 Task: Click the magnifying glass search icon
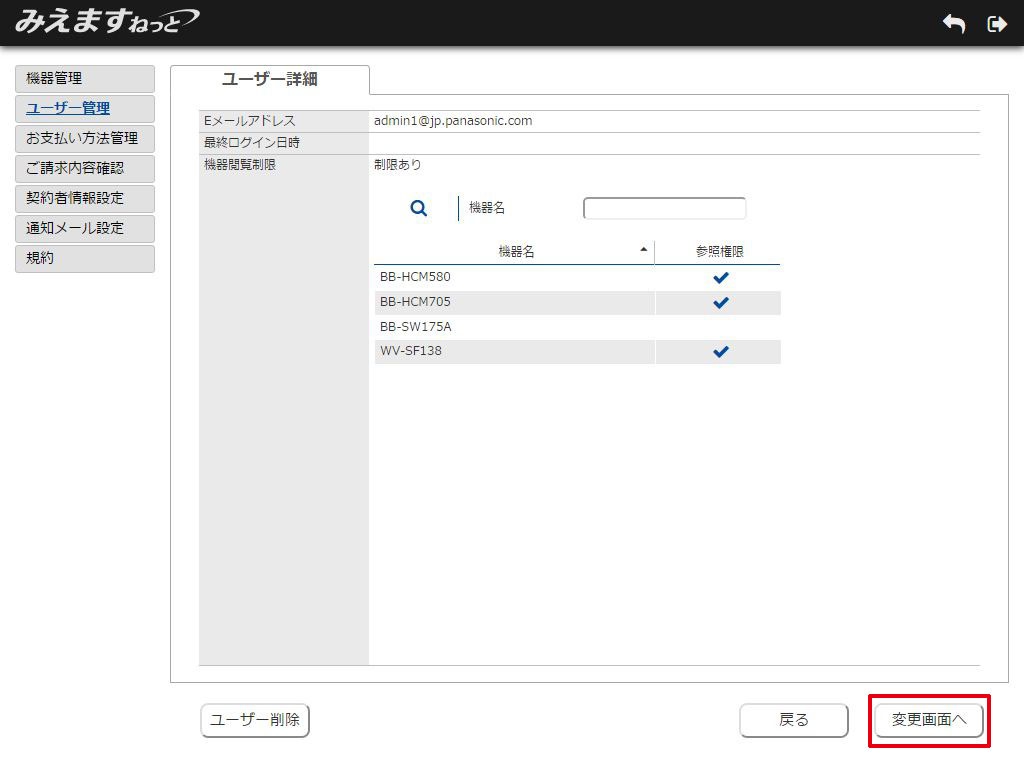click(419, 208)
